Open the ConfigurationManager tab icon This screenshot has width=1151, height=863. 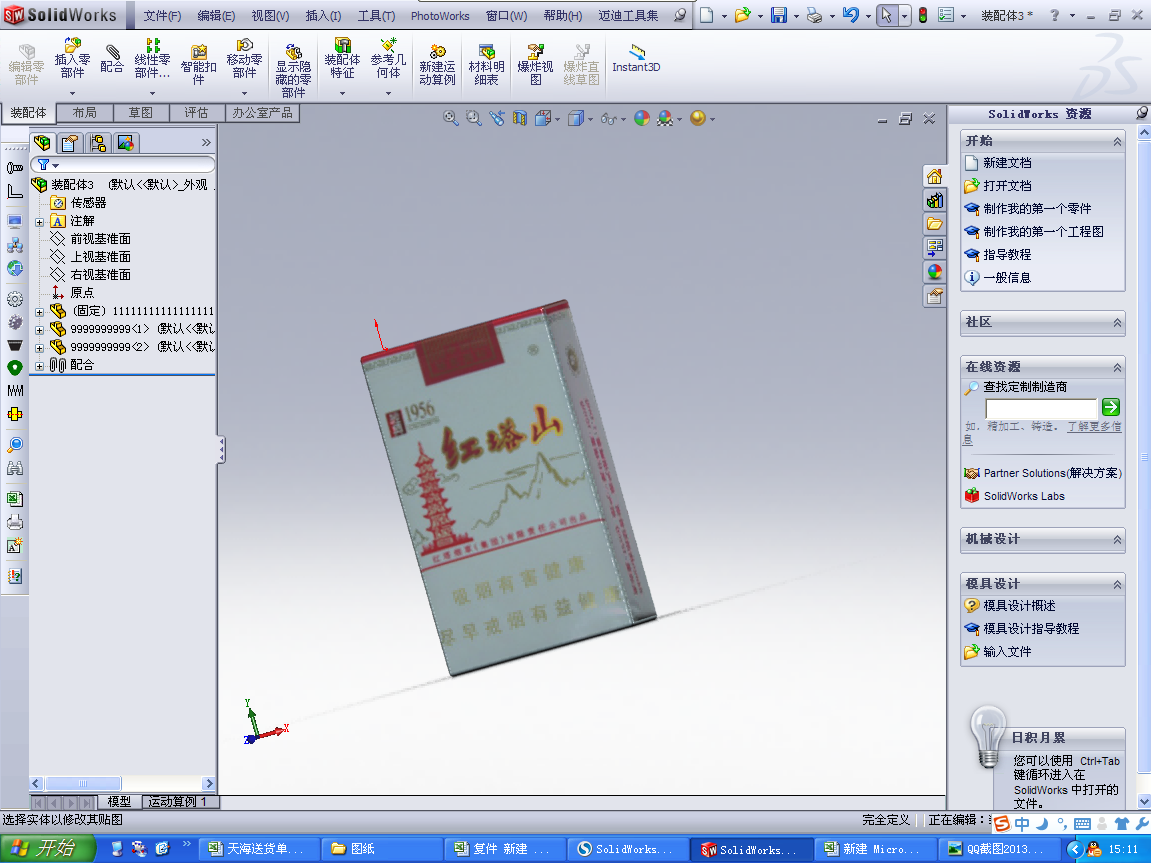[98, 142]
